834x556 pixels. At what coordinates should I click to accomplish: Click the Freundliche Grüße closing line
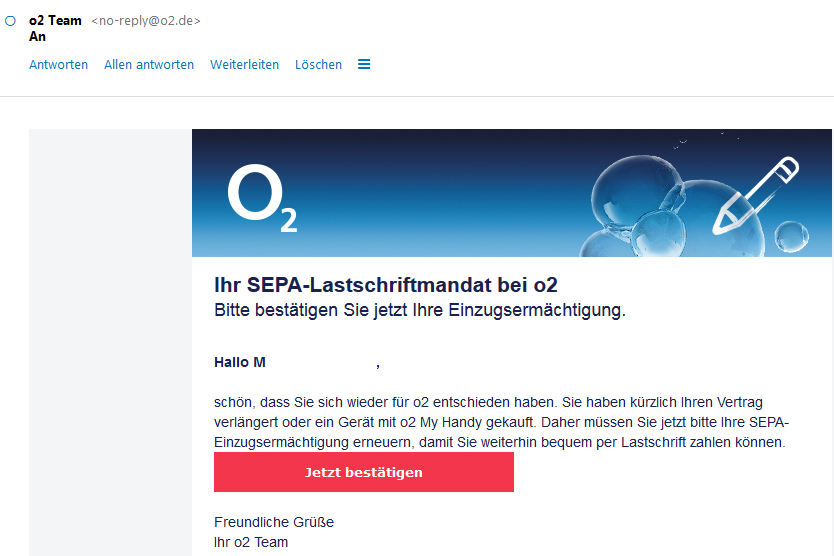[x=274, y=522]
